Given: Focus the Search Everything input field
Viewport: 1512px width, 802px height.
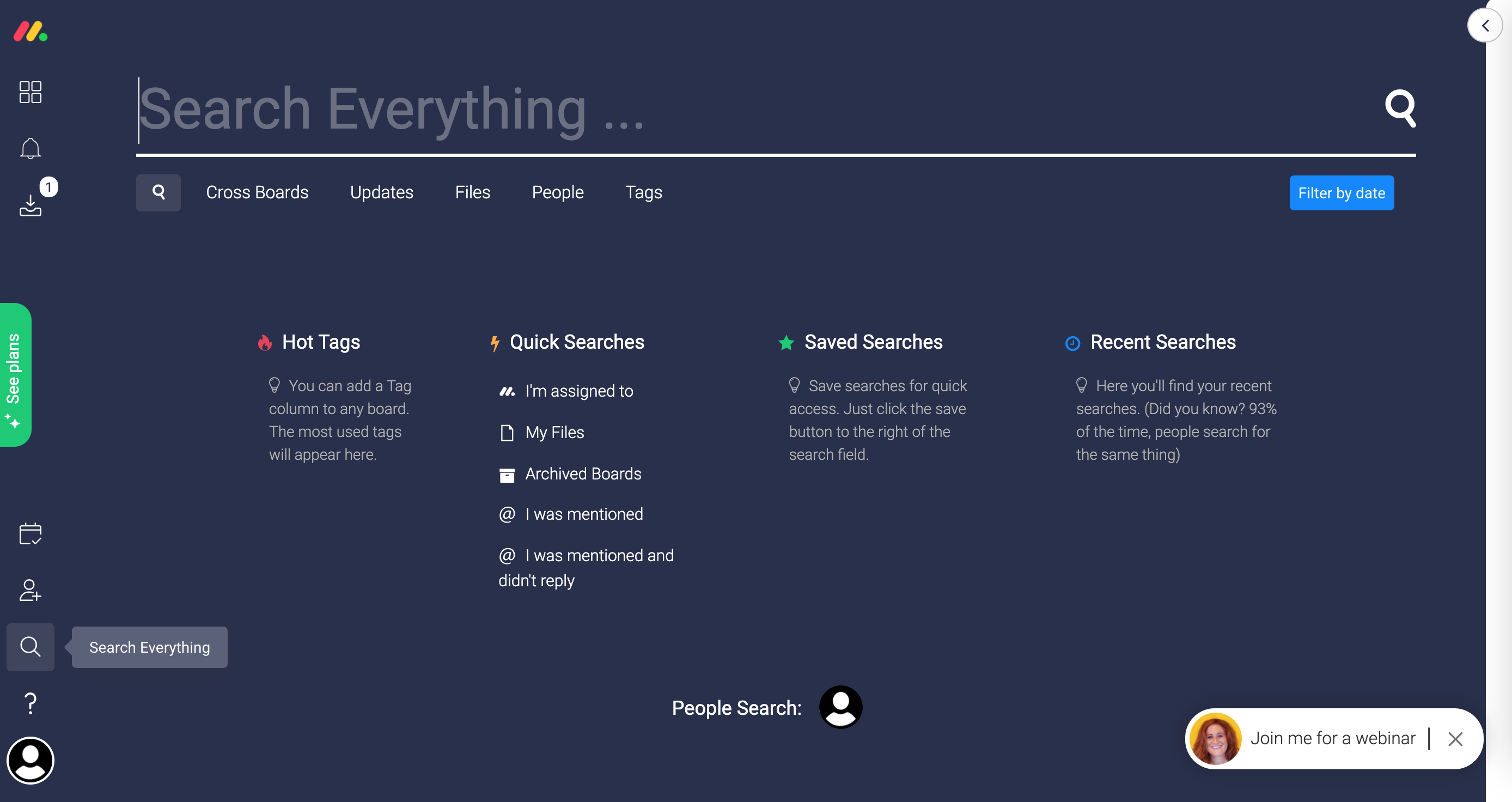Looking at the screenshot, I should [x=704, y=109].
